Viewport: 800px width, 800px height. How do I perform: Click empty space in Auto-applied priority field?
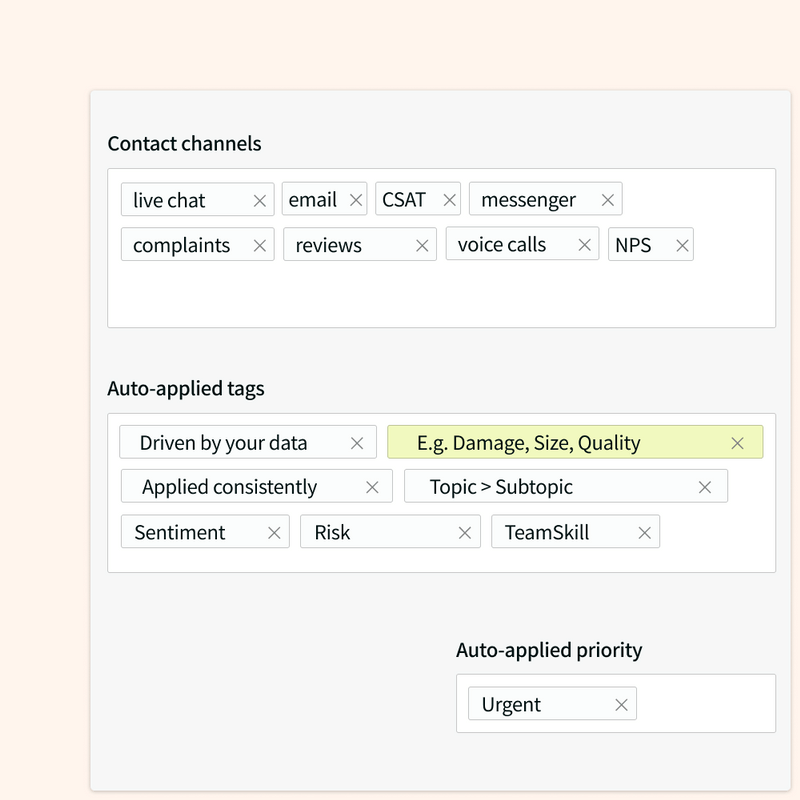tap(707, 704)
